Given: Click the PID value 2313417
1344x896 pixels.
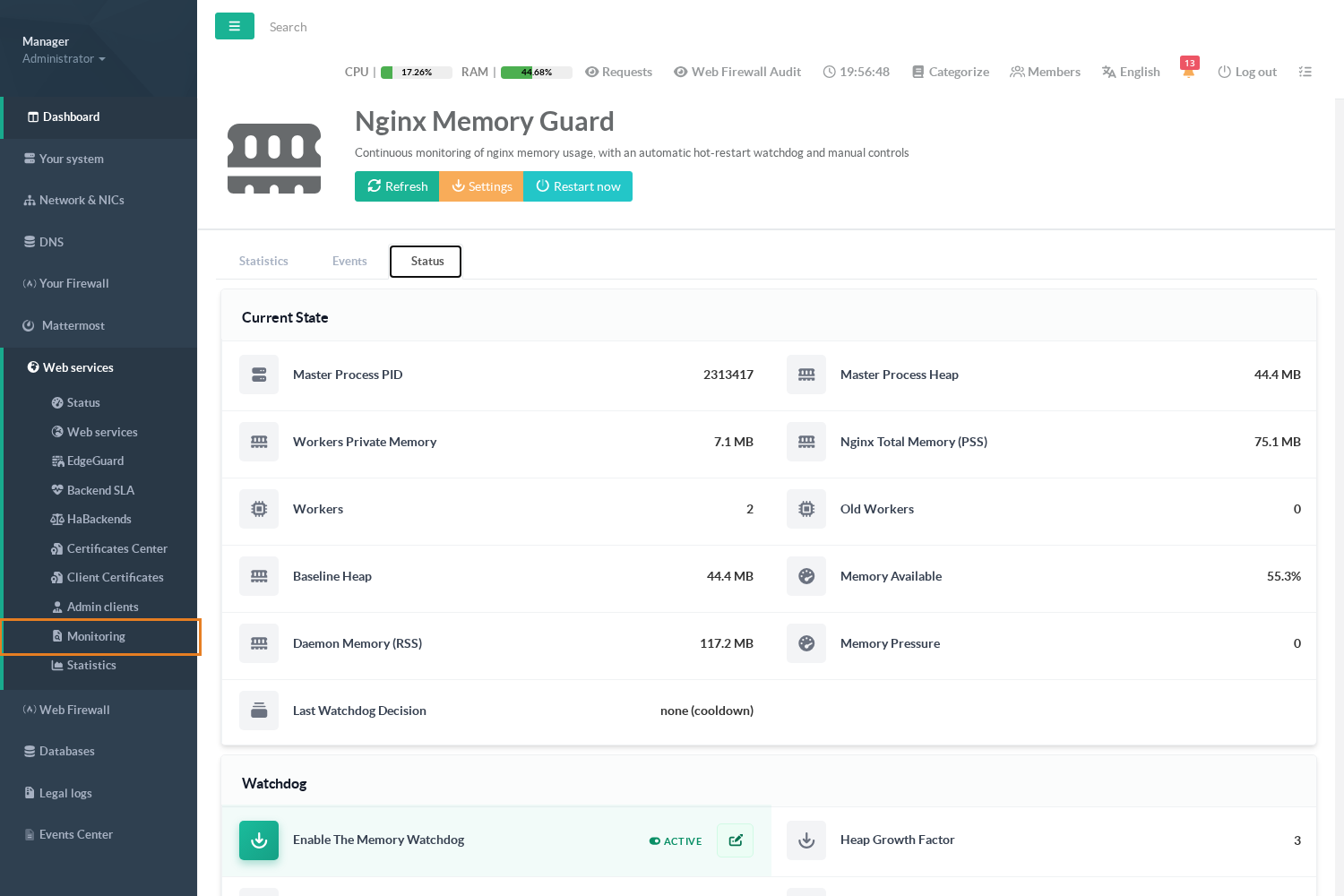Looking at the screenshot, I should [728, 375].
